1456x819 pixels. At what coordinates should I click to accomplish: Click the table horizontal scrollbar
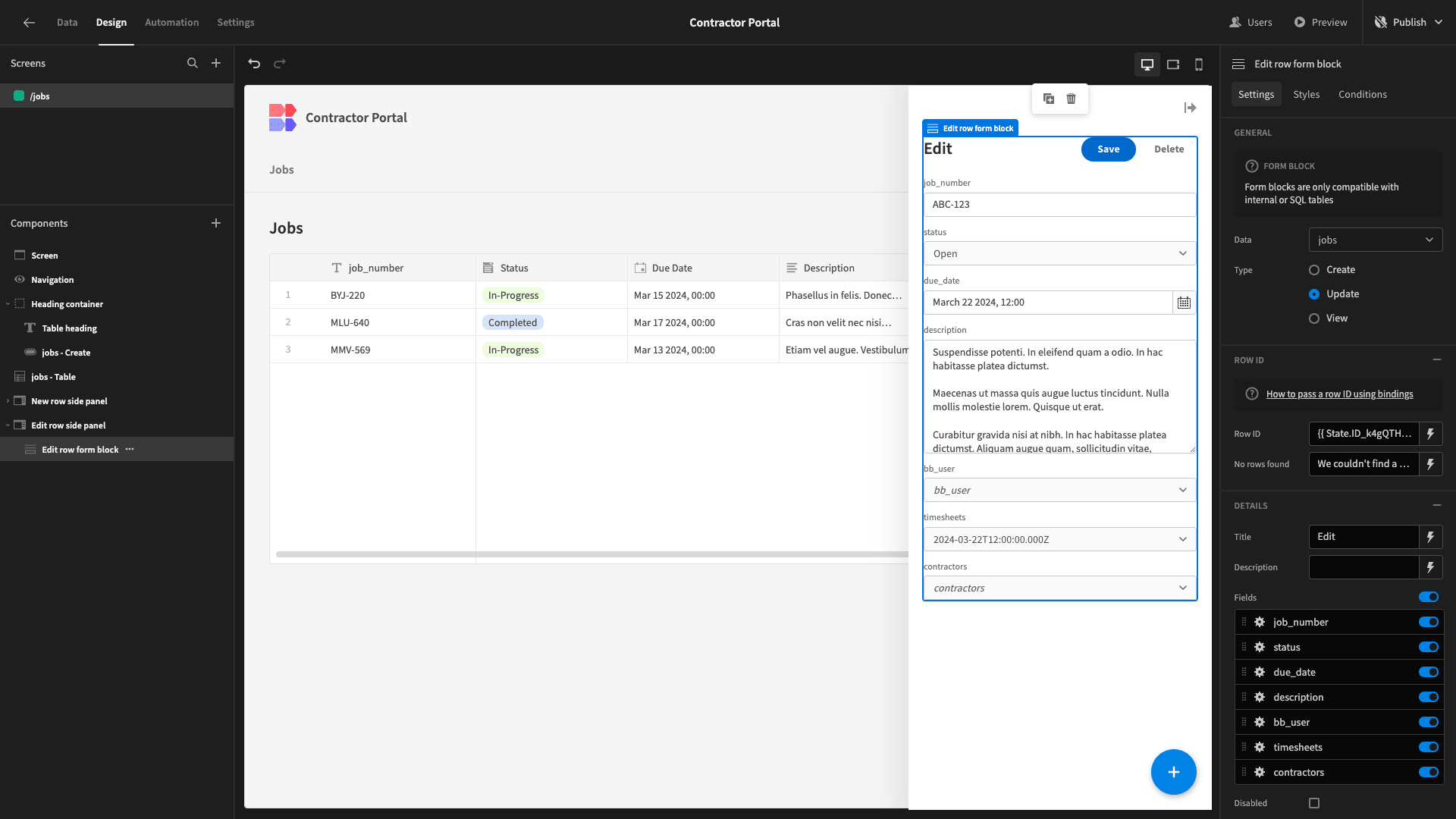click(592, 554)
